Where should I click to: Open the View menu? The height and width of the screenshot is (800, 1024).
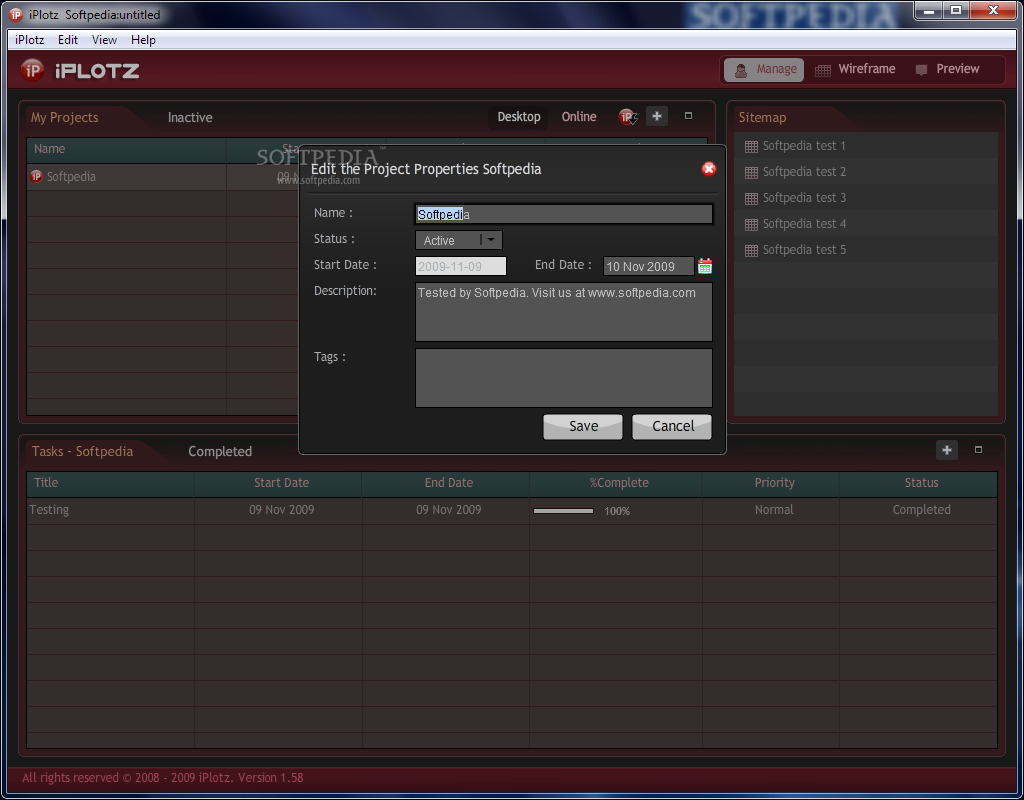[104, 40]
